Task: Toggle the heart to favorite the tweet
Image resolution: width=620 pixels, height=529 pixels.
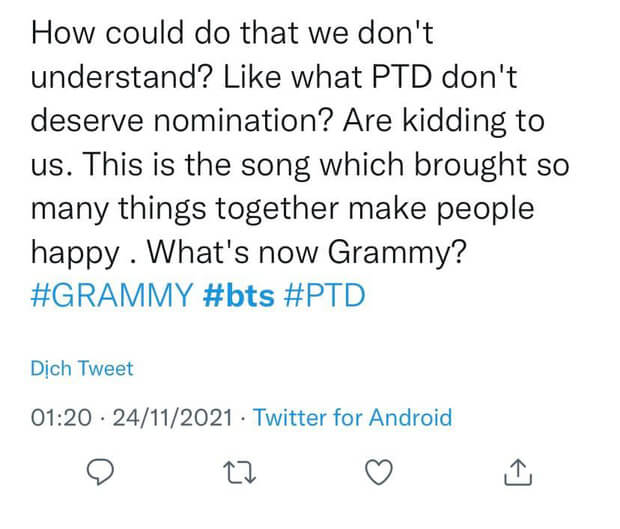Action: (379, 472)
